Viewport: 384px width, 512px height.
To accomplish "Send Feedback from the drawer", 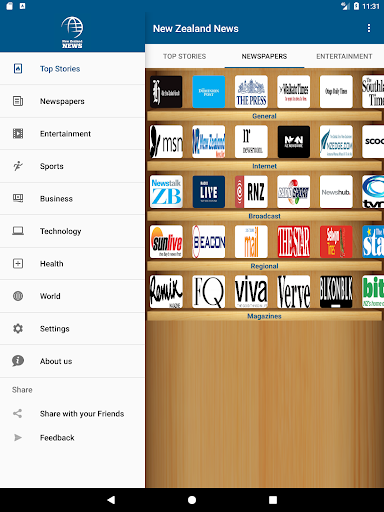I will click(72, 438).
